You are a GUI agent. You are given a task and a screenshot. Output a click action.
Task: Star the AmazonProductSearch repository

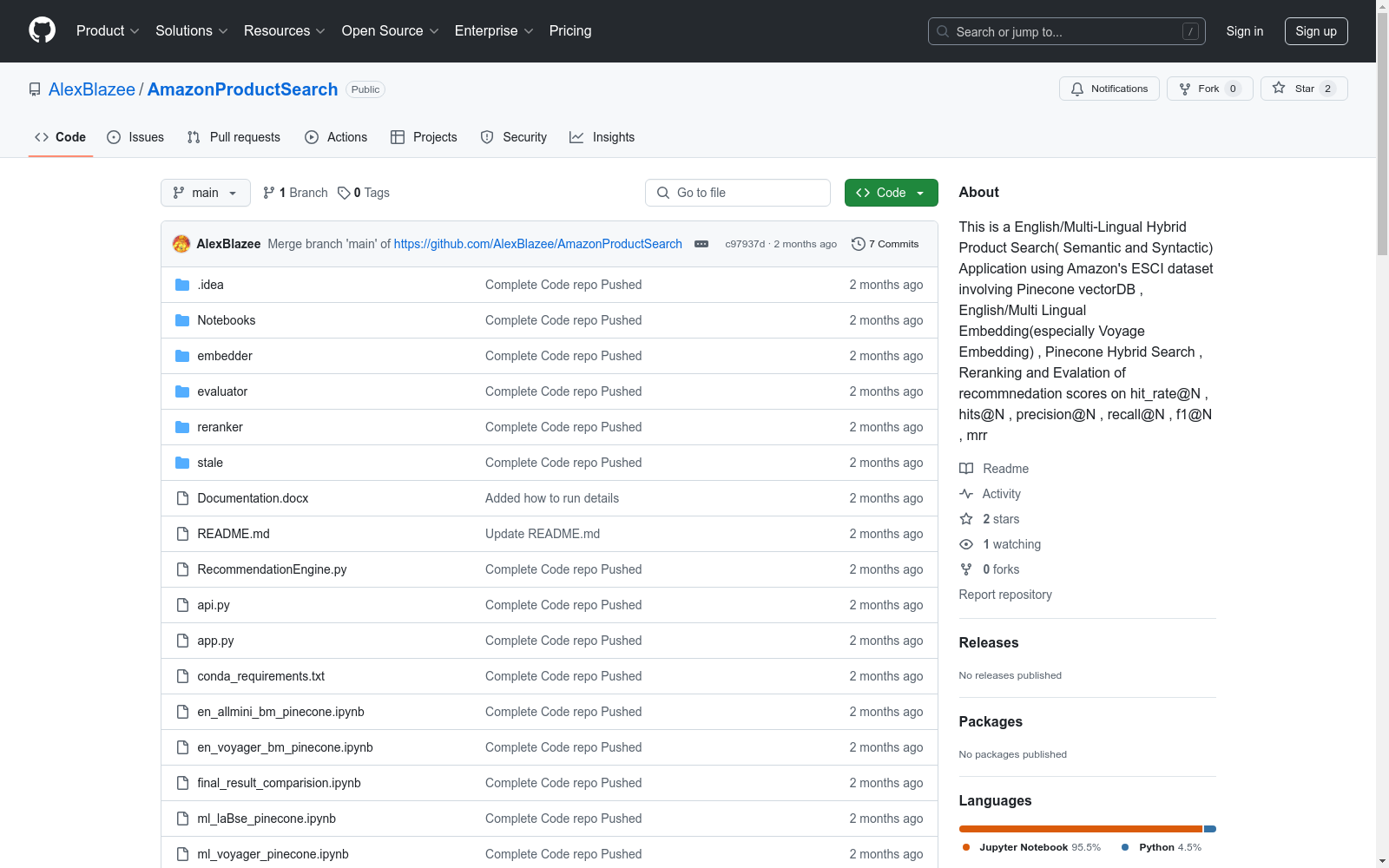pyautogui.click(x=1304, y=89)
